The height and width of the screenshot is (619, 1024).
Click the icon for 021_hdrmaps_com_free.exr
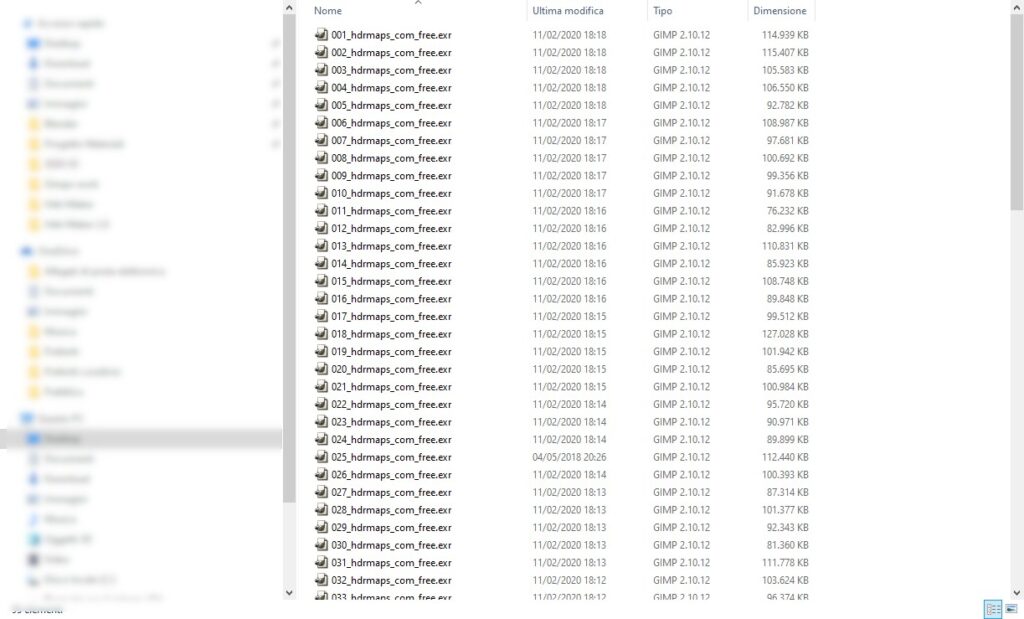click(x=321, y=387)
